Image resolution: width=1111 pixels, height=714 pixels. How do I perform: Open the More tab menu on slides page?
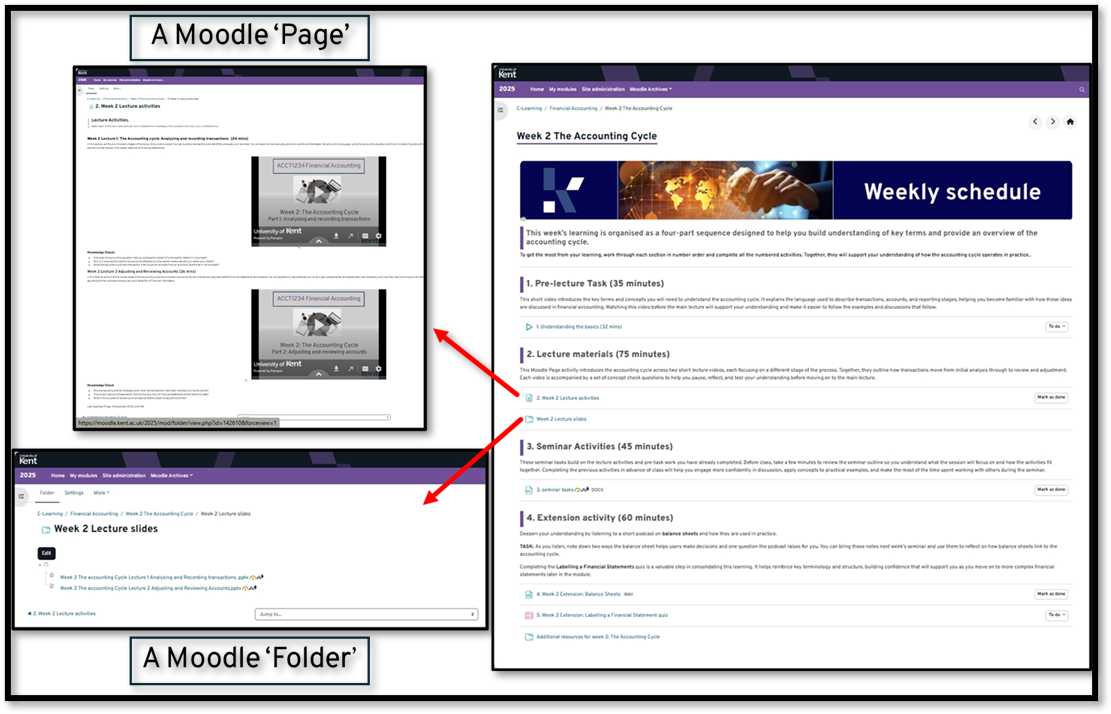[100, 493]
